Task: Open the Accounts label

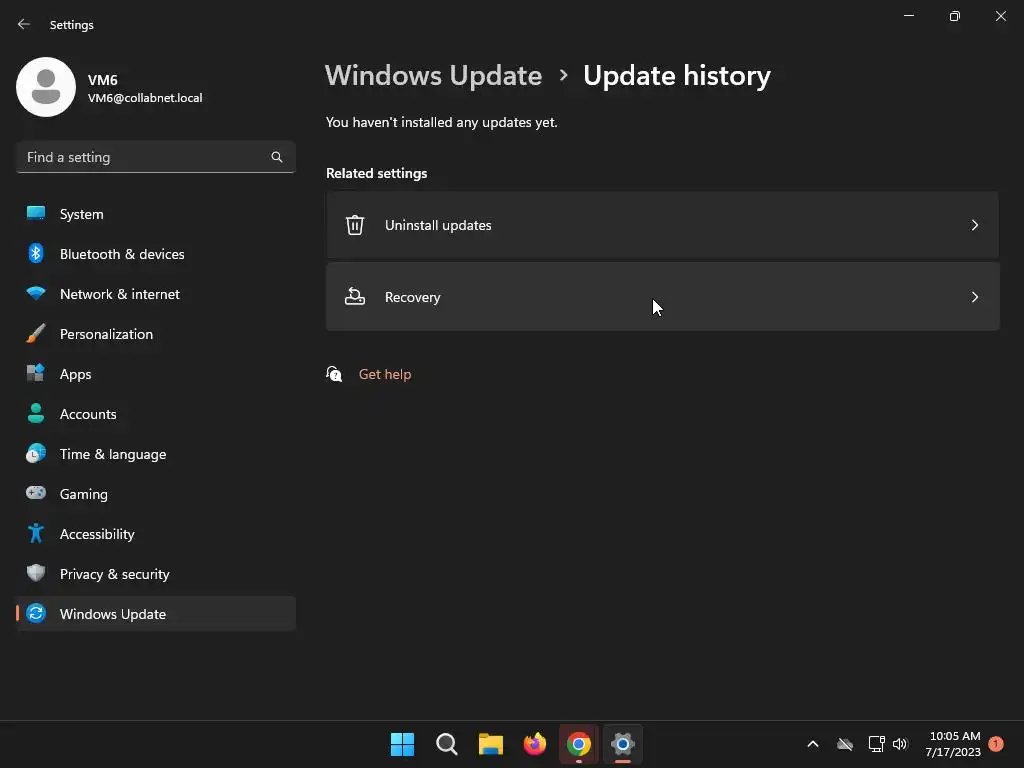Action: point(88,414)
